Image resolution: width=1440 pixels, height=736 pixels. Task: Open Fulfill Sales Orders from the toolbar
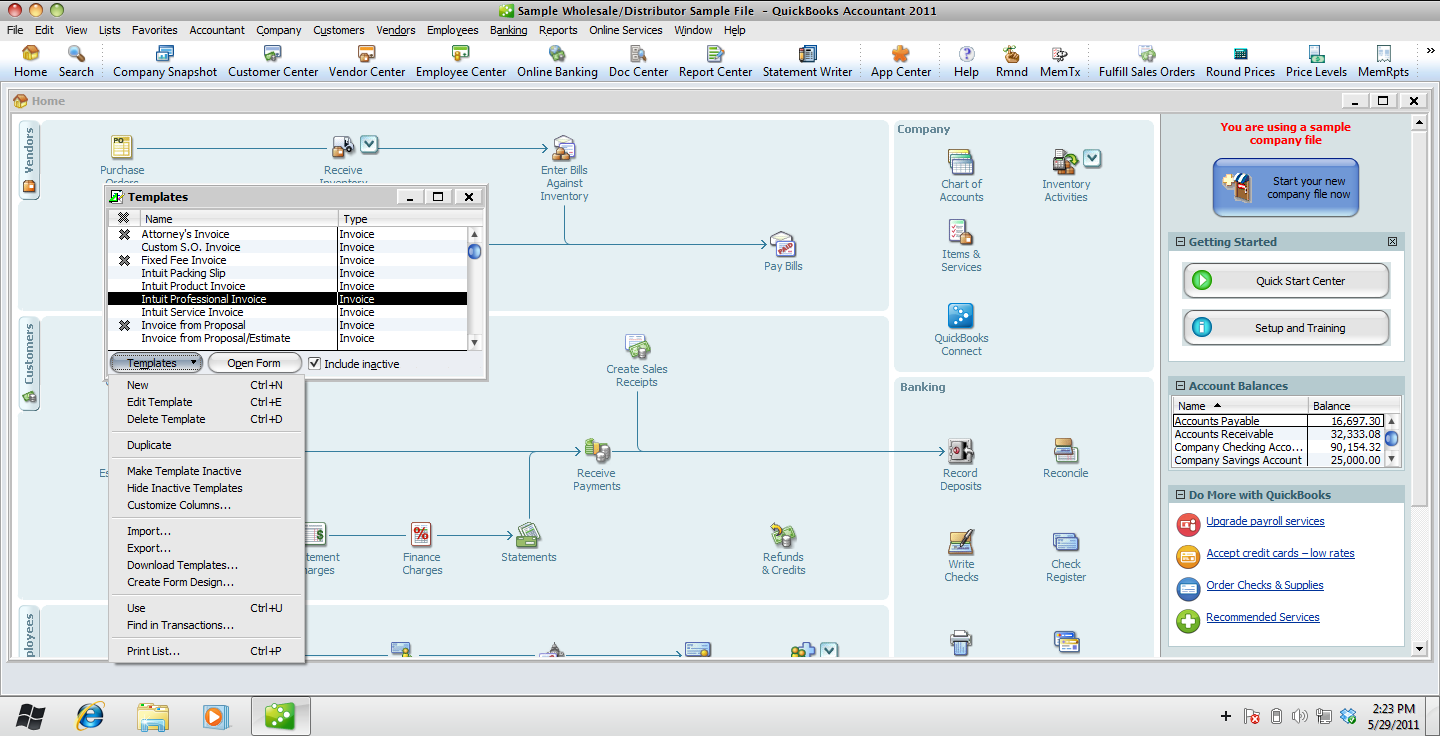1147,61
